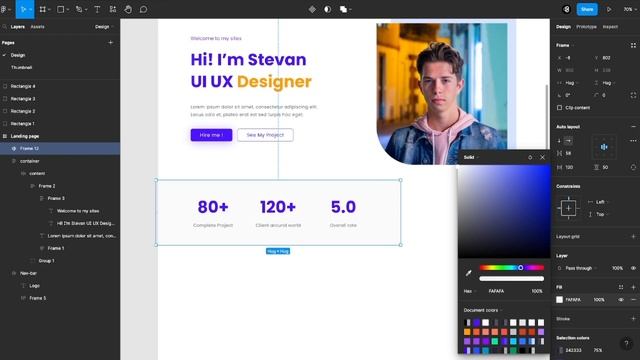This screenshot has width=640, height=360.
Task: Select the Text tool
Action: 97,9
